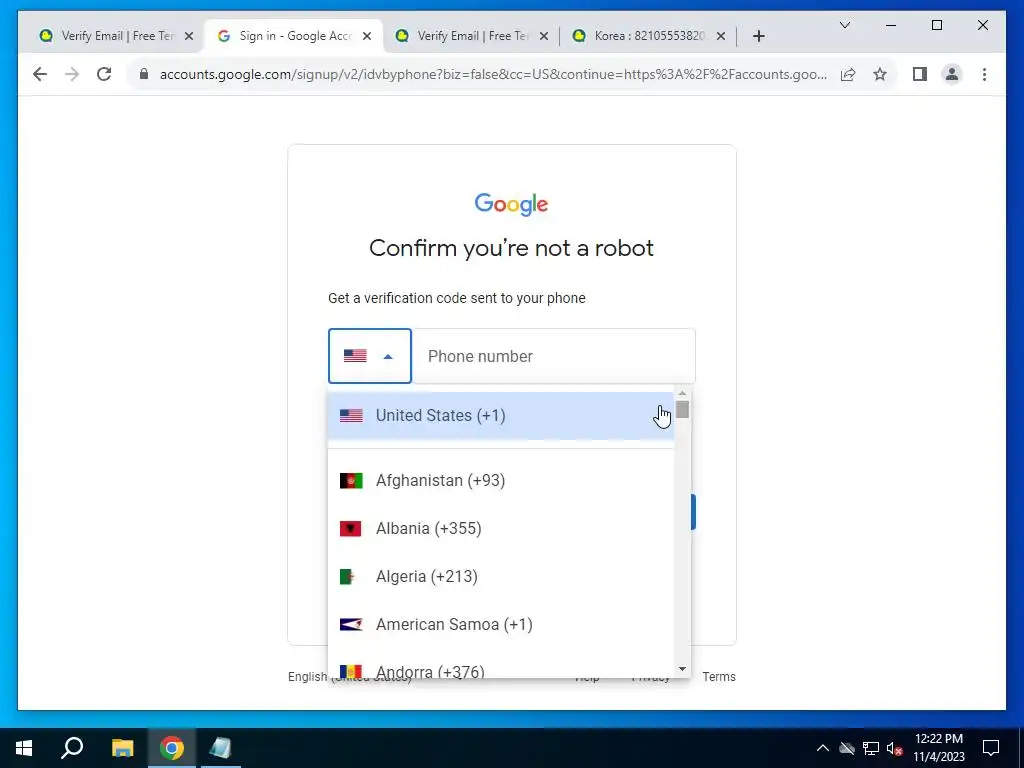This screenshot has width=1024, height=768.
Task: Click the muted volume tray icon
Action: [895, 748]
